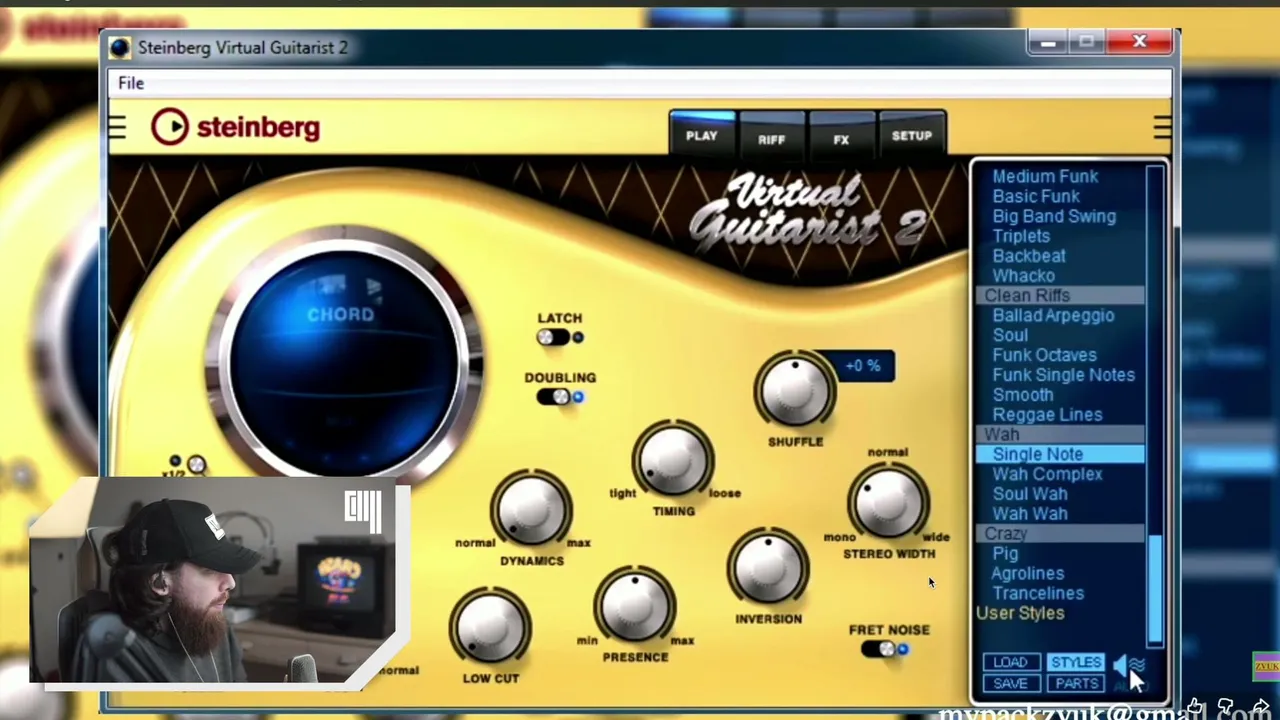1280x720 pixels.
Task: Click the Wah category header
Action: [1060, 434]
